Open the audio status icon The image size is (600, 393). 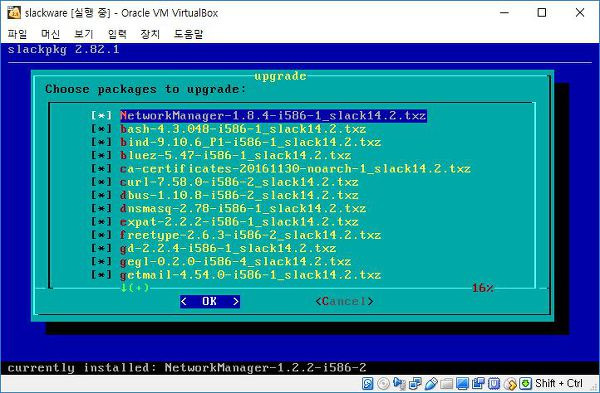point(399,383)
